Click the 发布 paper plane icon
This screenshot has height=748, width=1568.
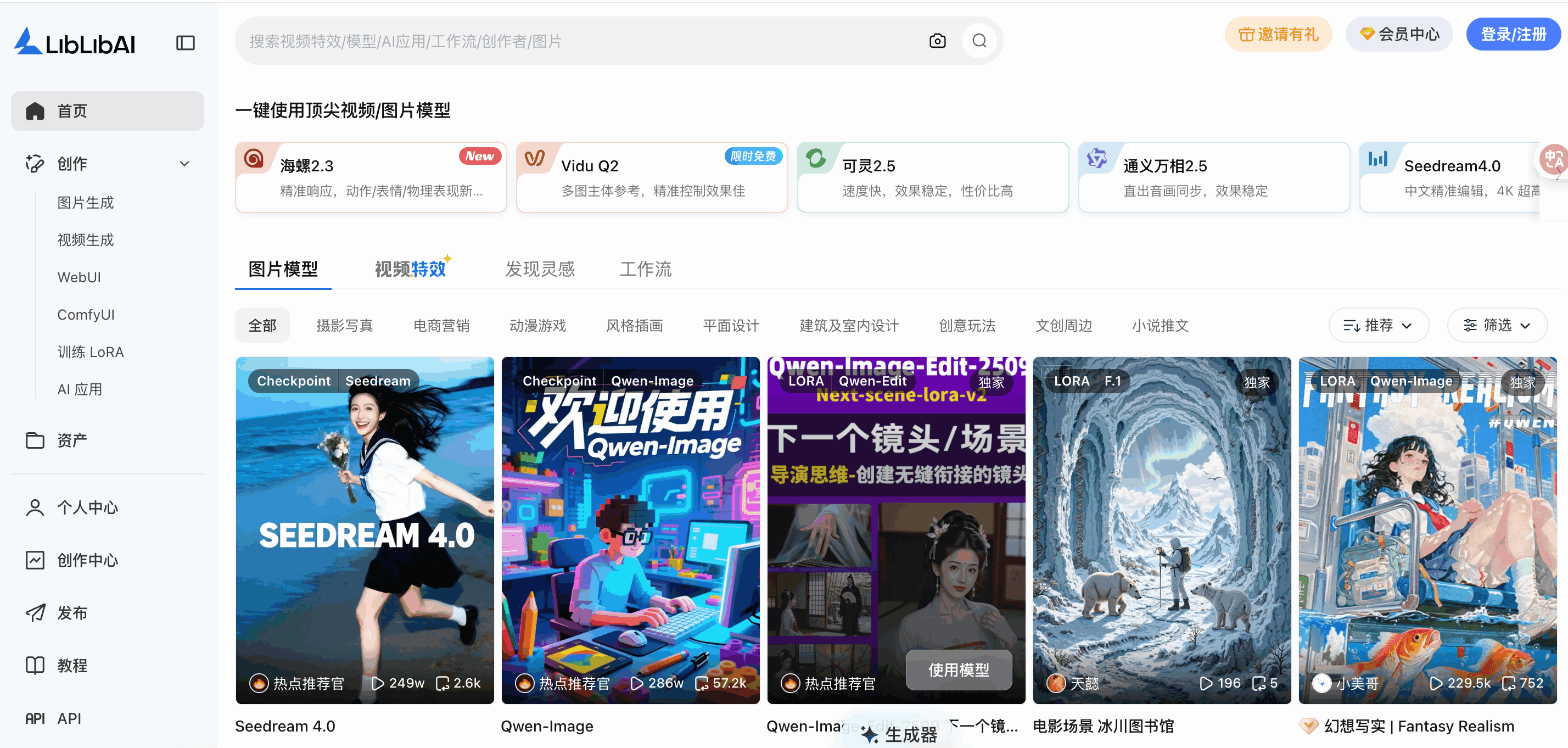(x=35, y=613)
